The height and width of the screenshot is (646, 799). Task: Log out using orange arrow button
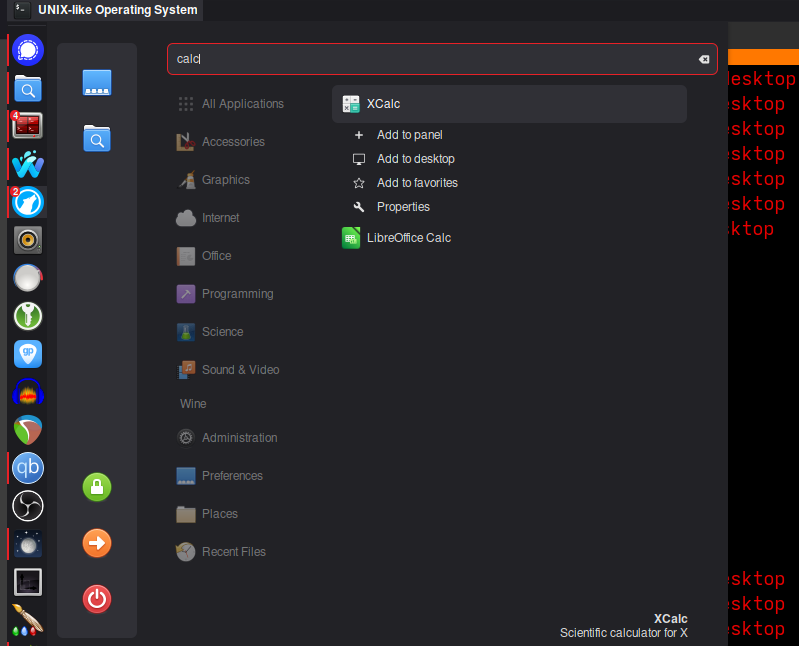pyautogui.click(x=97, y=543)
